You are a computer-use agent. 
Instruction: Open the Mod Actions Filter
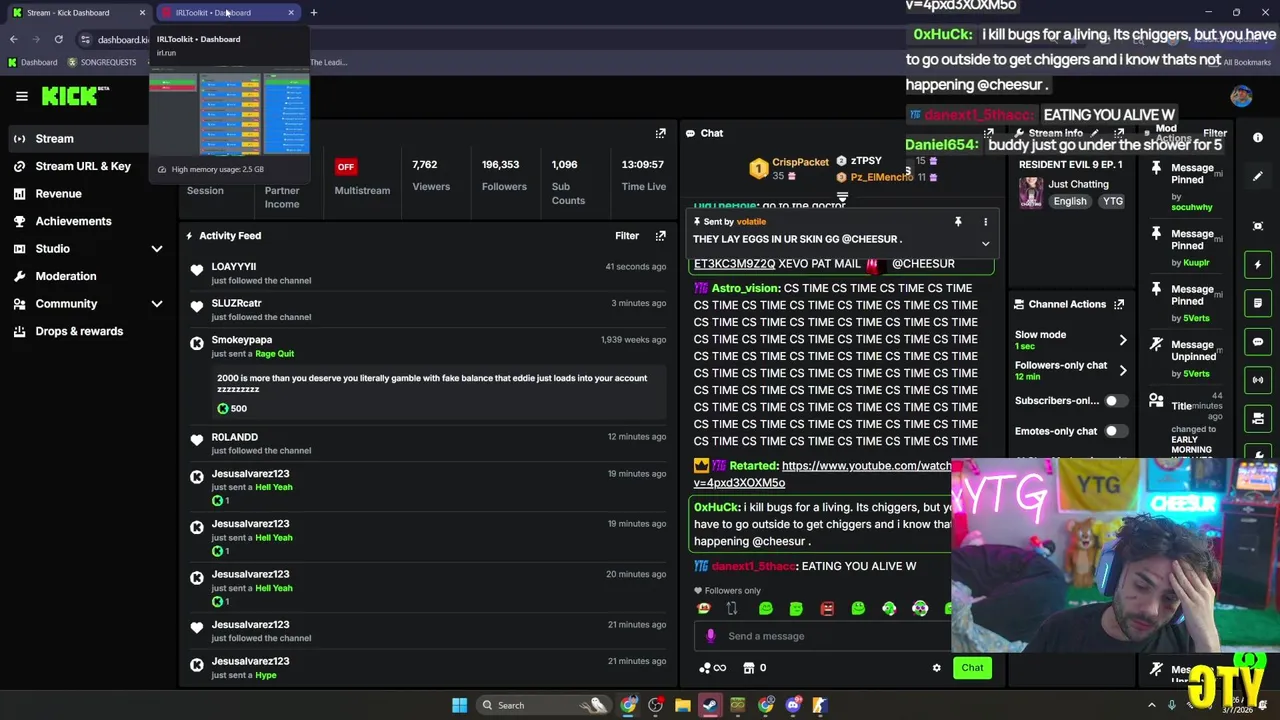[x=1215, y=133]
